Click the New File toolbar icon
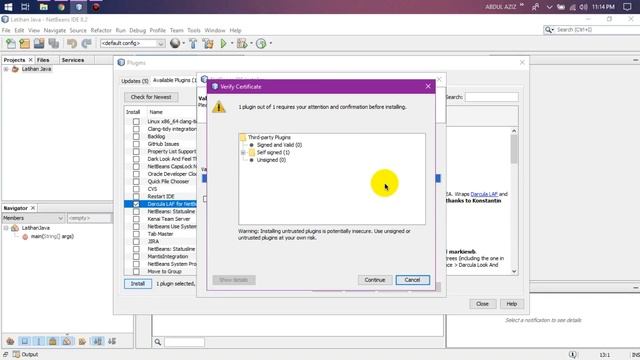Viewport: 640px width, 360px height. (11, 43)
